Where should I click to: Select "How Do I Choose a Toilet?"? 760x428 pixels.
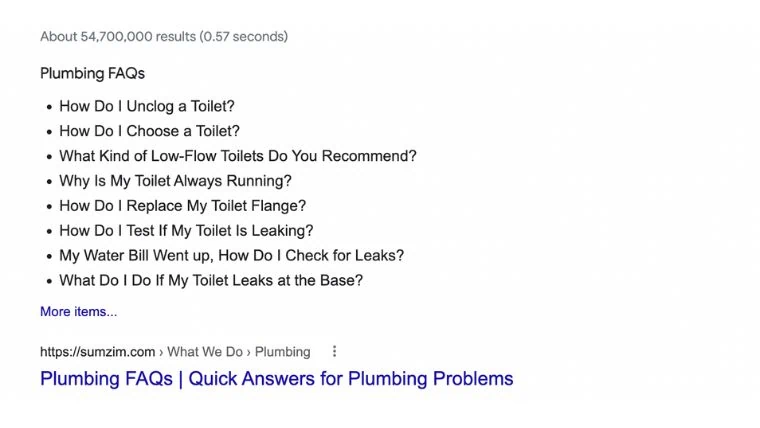(149, 131)
